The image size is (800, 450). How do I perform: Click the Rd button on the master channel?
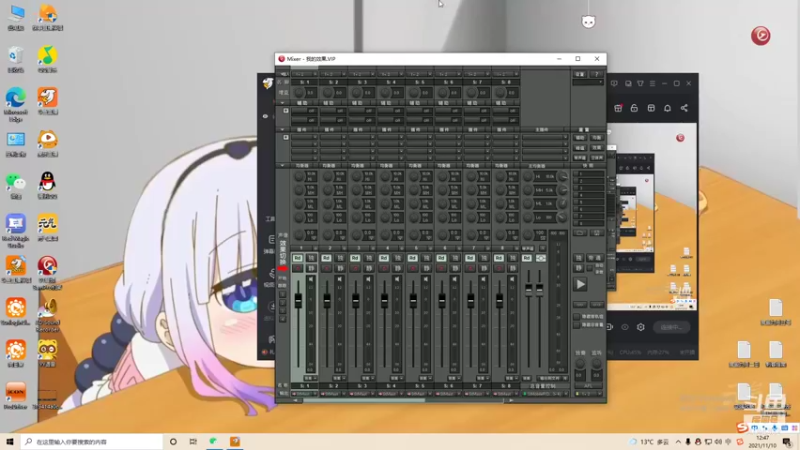coord(527,258)
